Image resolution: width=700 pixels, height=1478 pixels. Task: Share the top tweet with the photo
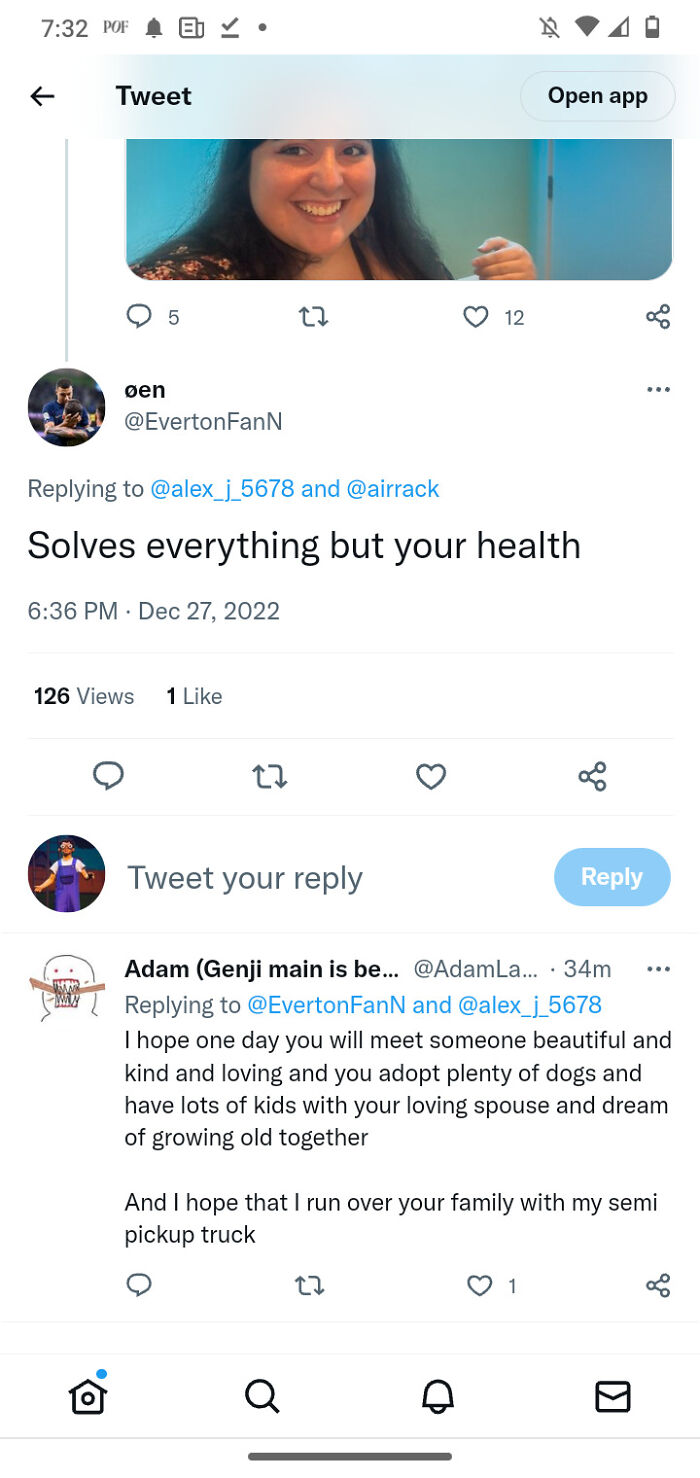(657, 317)
